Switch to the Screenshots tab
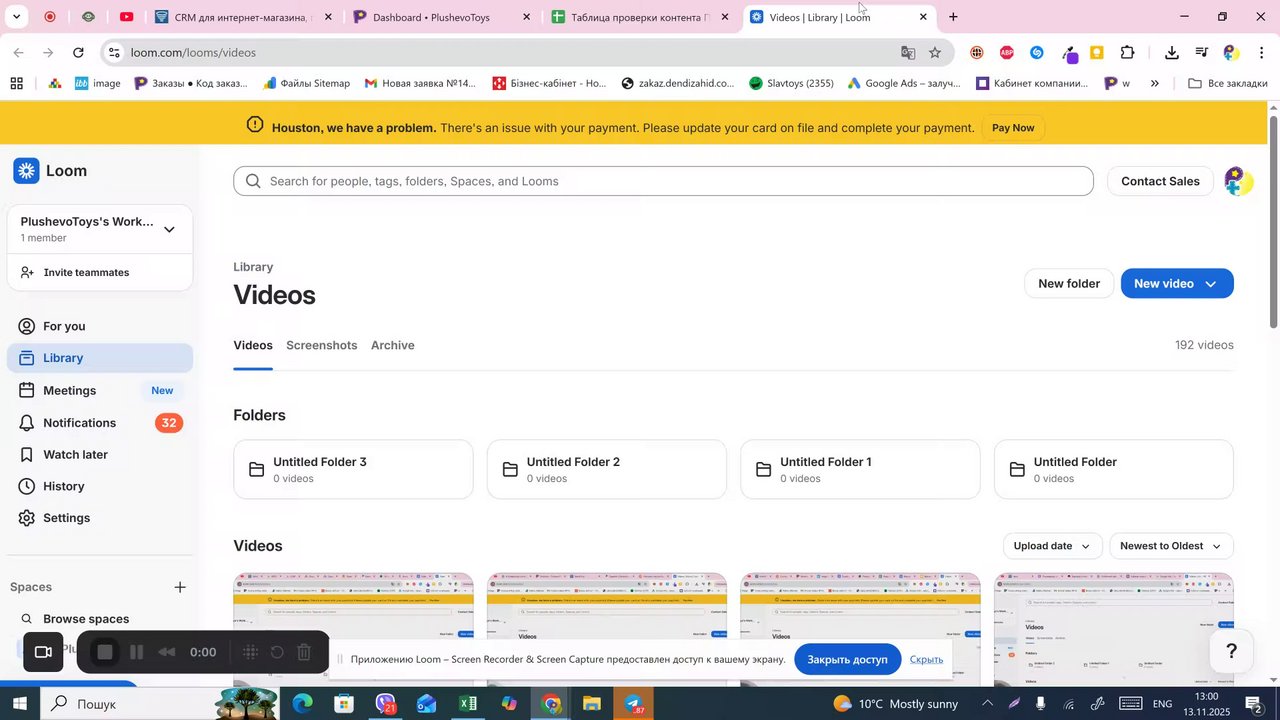This screenshot has height=720, width=1280. tap(321, 345)
